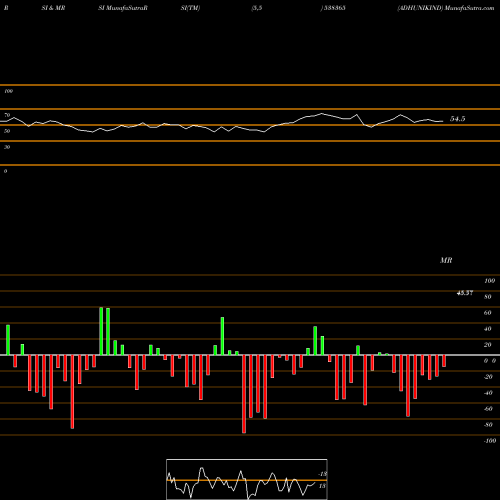Click the 30 level label on RSI axis

7,147
